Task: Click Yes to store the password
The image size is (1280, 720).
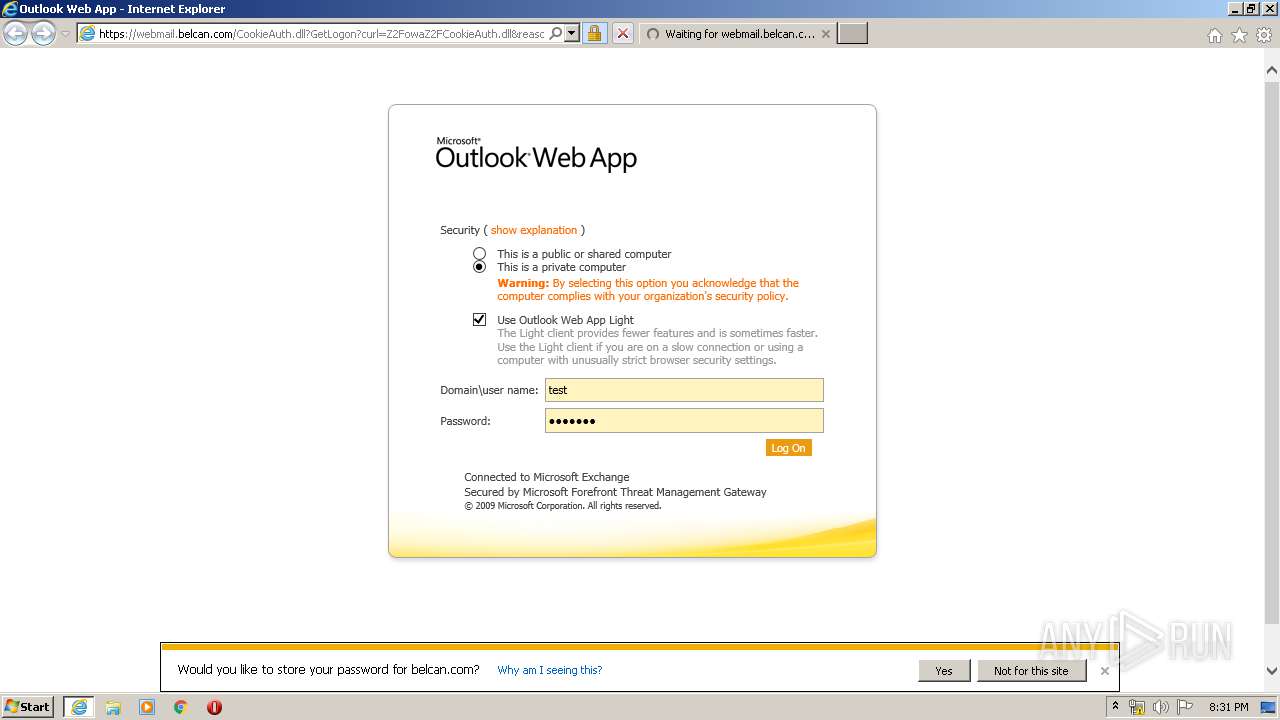Action: (x=944, y=671)
